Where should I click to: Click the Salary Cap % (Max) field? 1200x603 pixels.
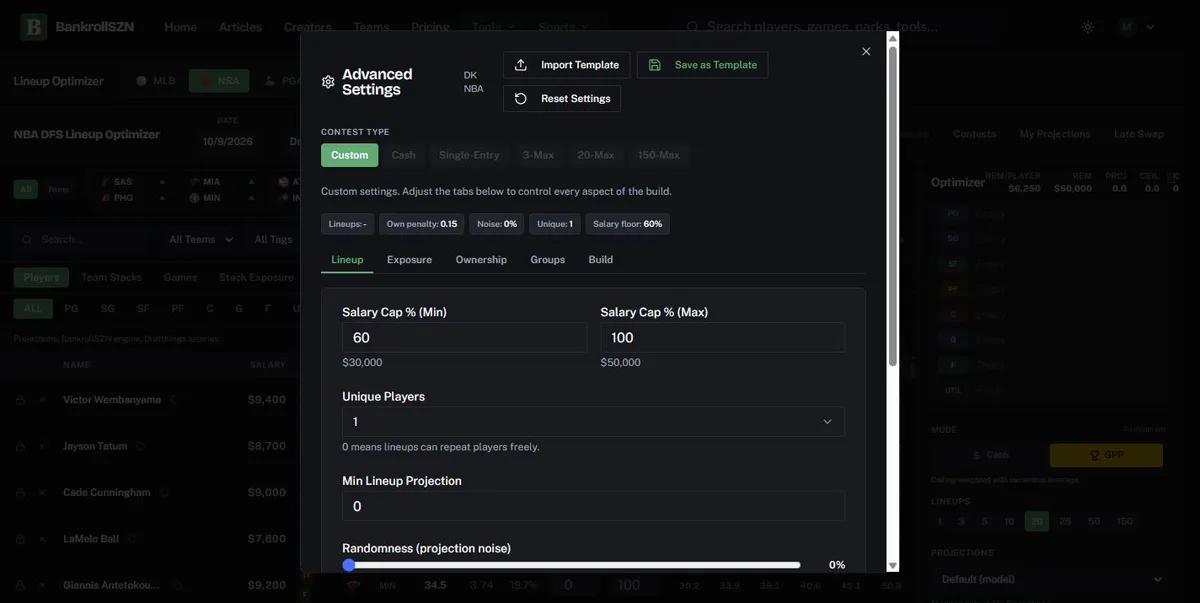pos(723,338)
